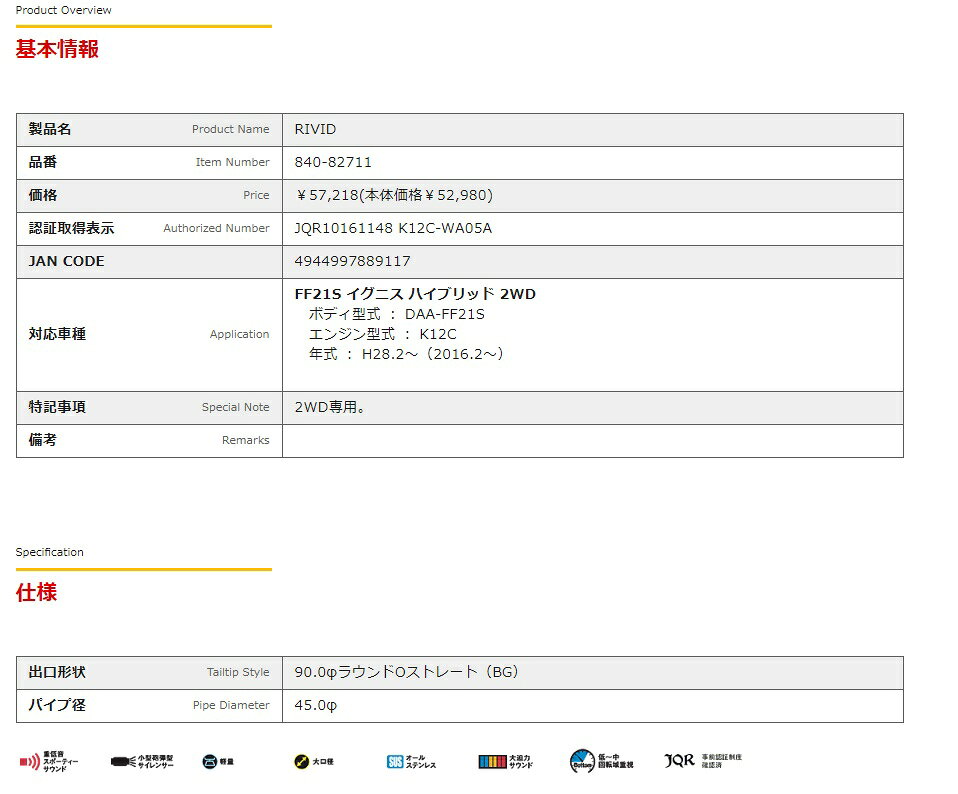Click the Bottom low-mid rpm gauge icon

[x=583, y=762]
